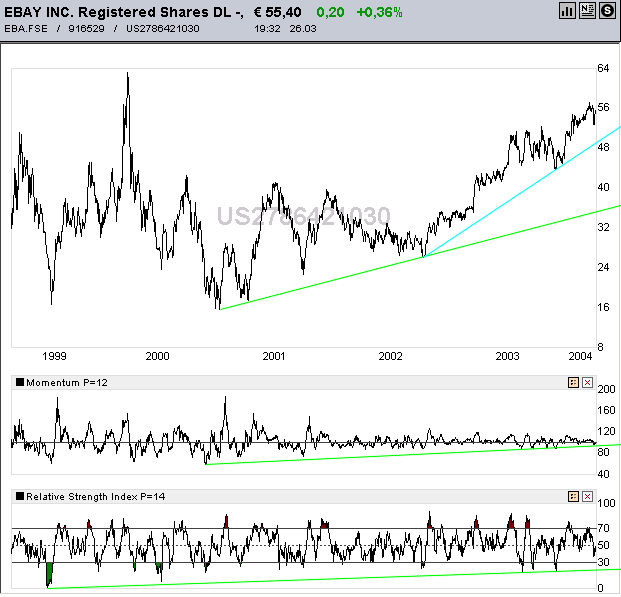Click the 2000 year label on the time axis
Image resolution: width=621 pixels, height=597 pixels.
point(157,356)
